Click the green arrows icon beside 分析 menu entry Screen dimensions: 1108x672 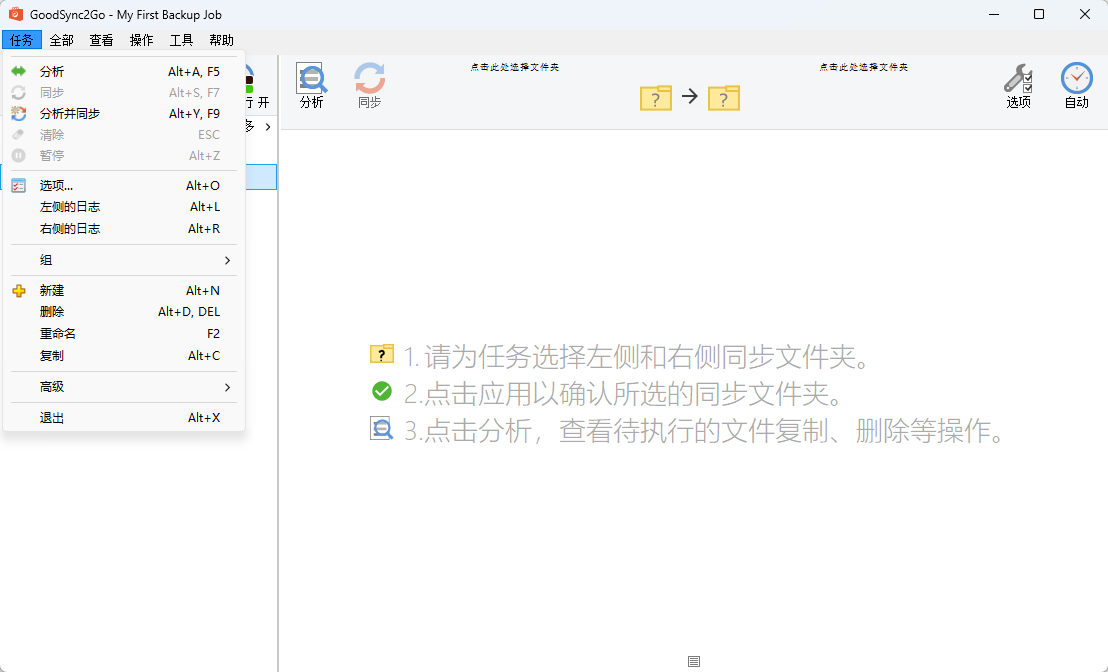pos(18,71)
